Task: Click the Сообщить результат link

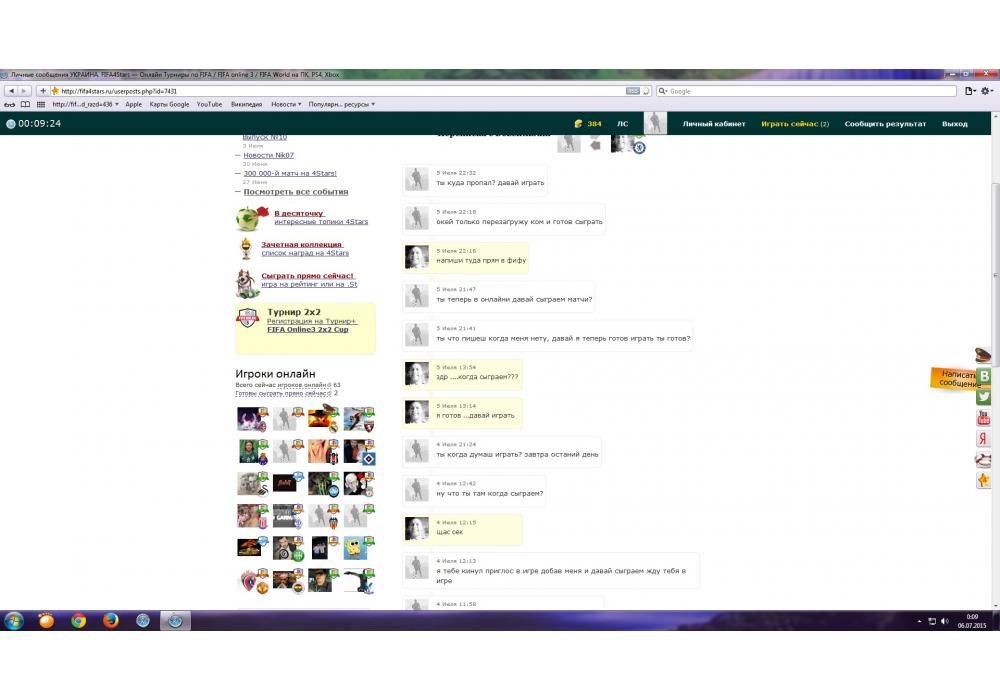Action: pyautogui.click(x=885, y=124)
